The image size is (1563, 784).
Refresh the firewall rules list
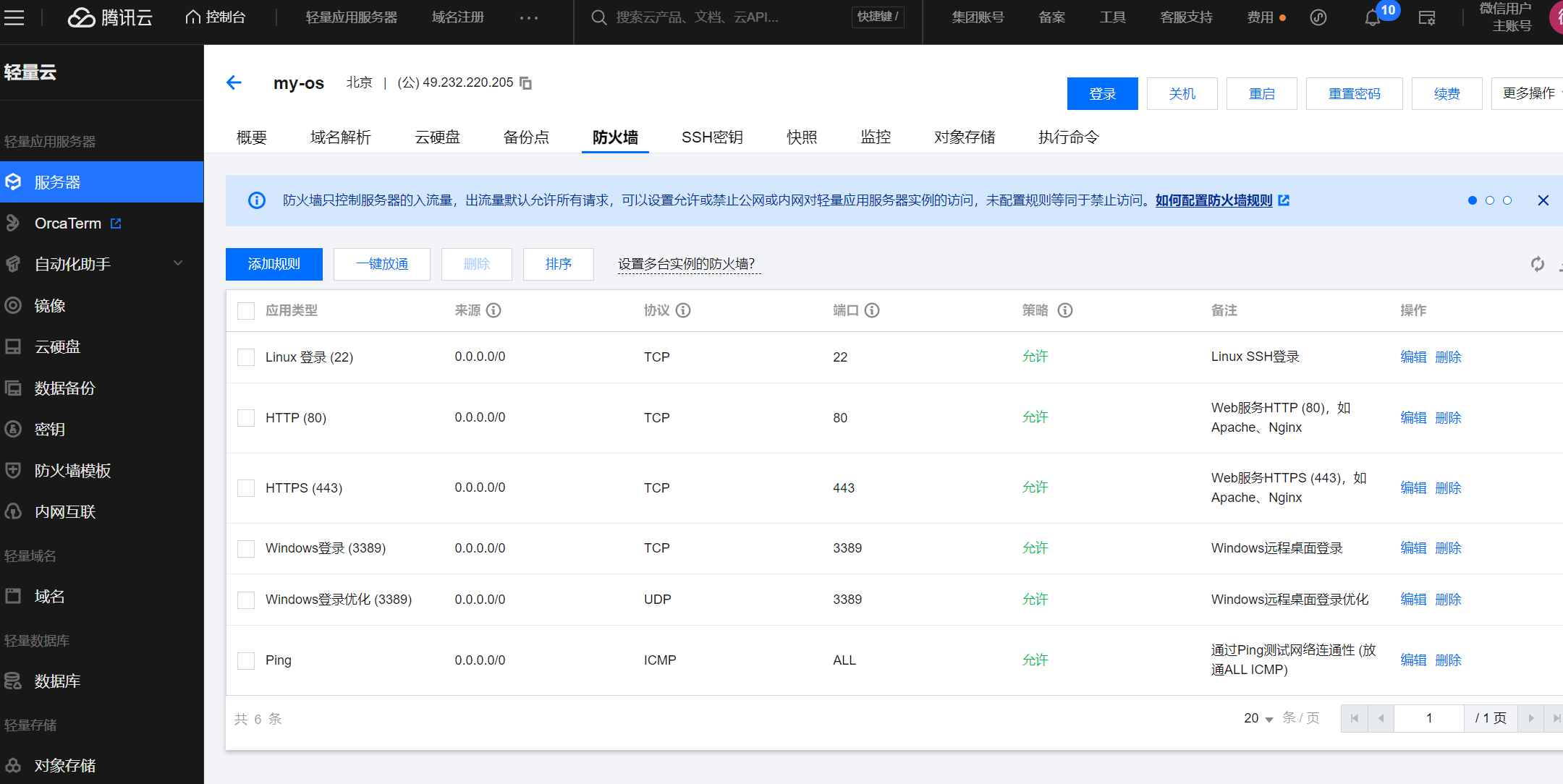point(1538,264)
